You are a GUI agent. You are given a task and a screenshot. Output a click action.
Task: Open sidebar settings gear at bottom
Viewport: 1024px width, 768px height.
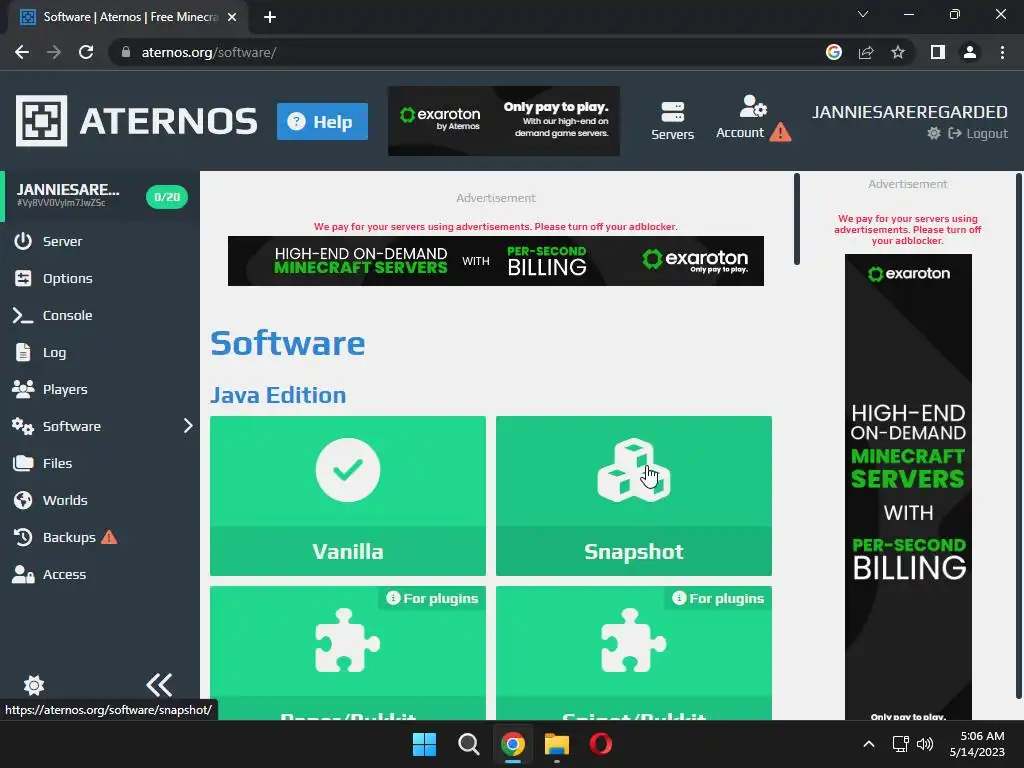pyautogui.click(x=34, y=685)
